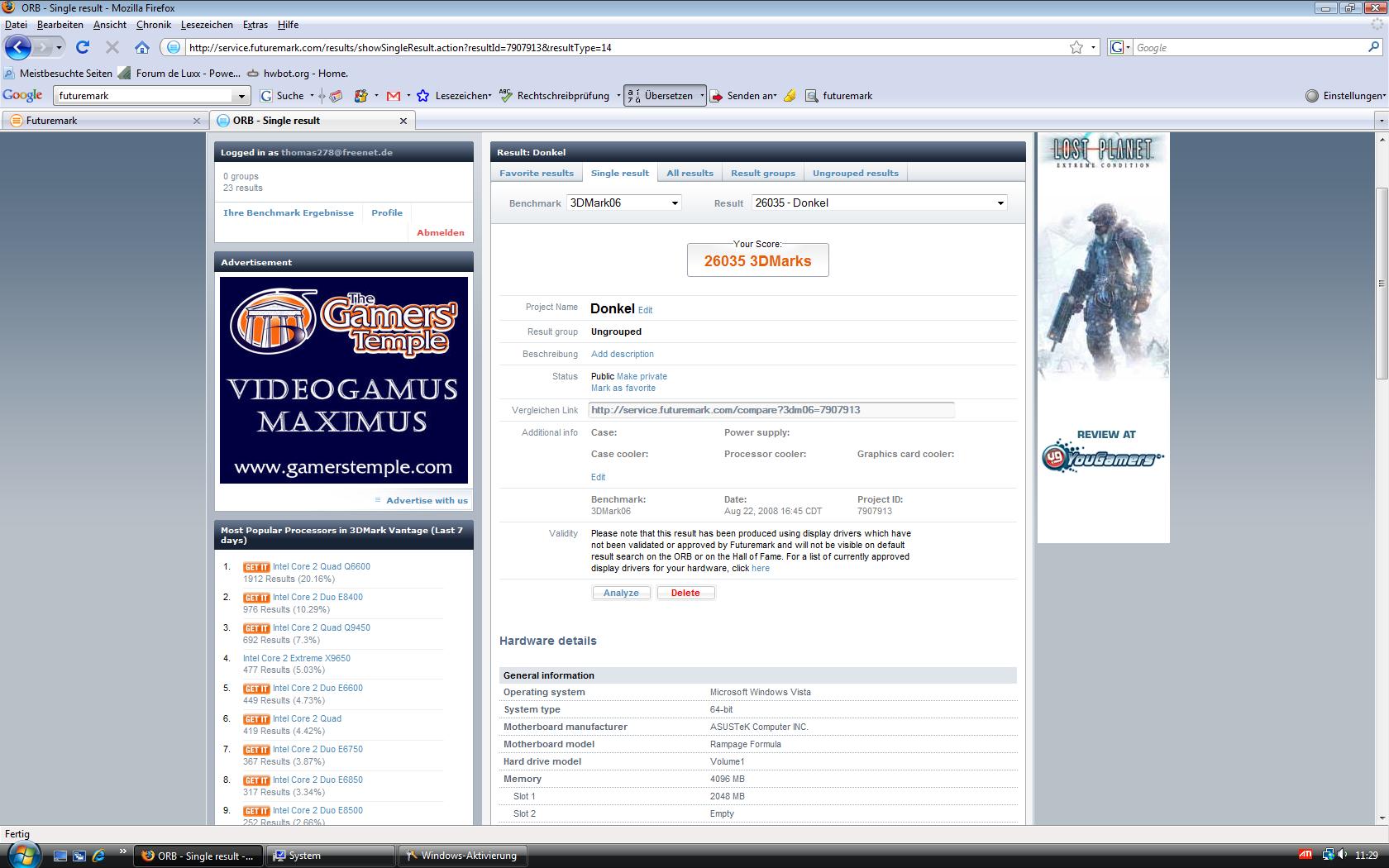Close the Futuremark tab
Screen dimensions: 1389x868
197,121
